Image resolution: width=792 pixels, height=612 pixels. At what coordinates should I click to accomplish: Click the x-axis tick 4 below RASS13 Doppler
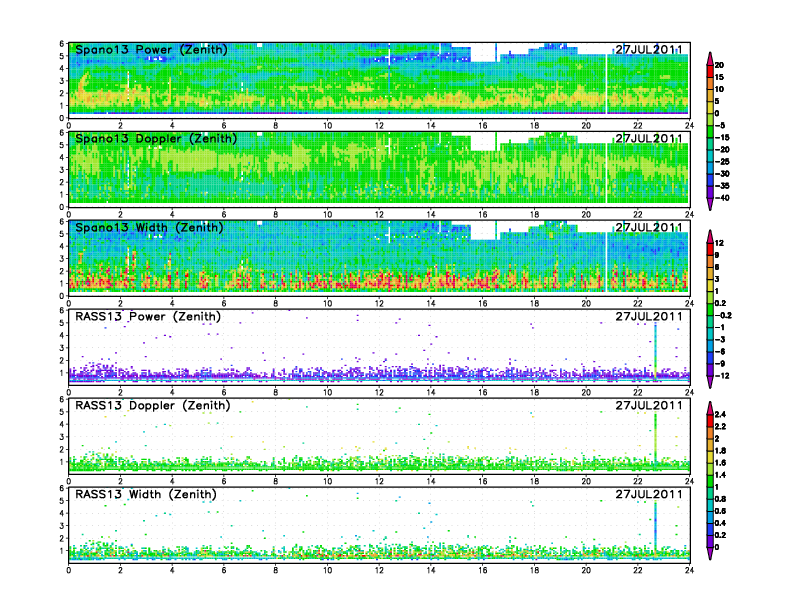click(172, 481)
